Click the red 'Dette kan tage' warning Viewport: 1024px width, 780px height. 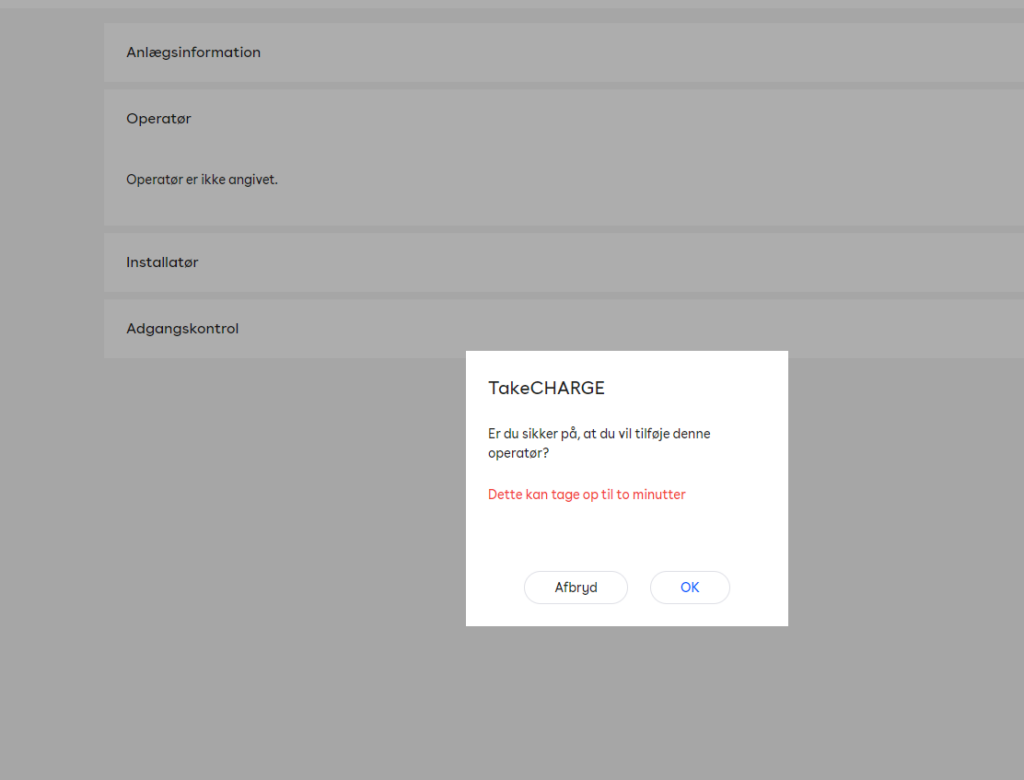pos(586,494)
